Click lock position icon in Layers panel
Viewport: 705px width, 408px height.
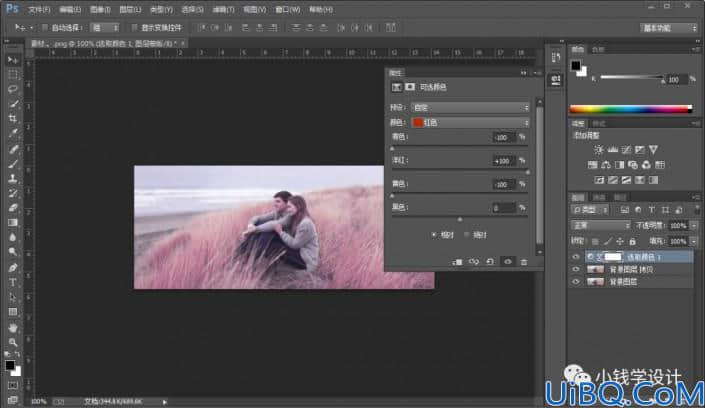(x=620, y=242)
